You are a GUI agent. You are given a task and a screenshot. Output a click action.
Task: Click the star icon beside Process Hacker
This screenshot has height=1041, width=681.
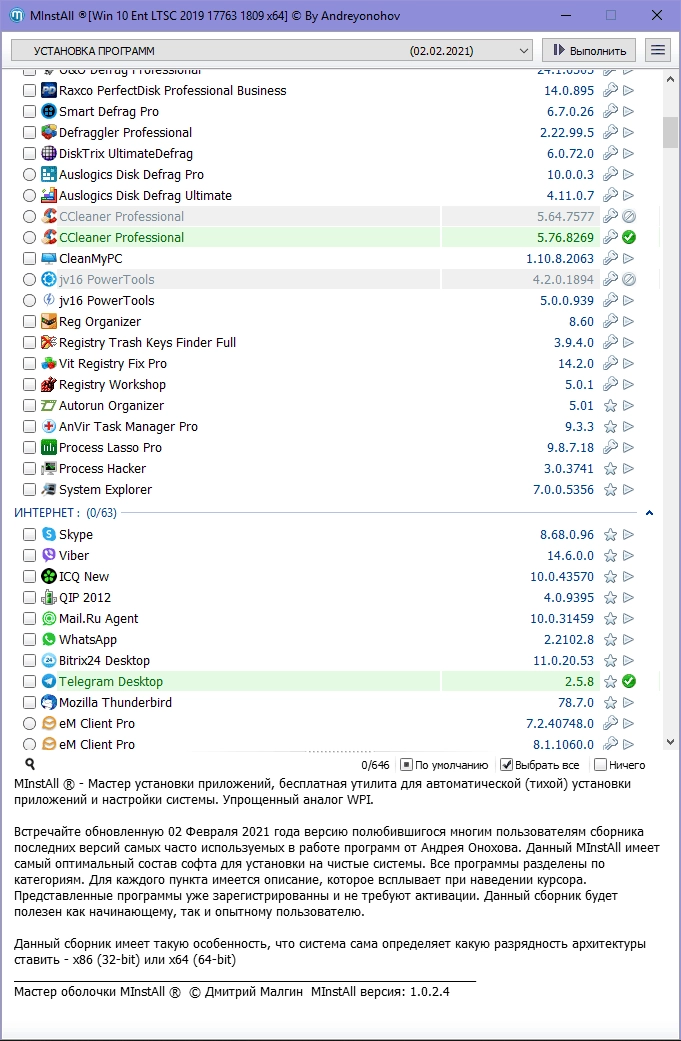tap(610, 469)
